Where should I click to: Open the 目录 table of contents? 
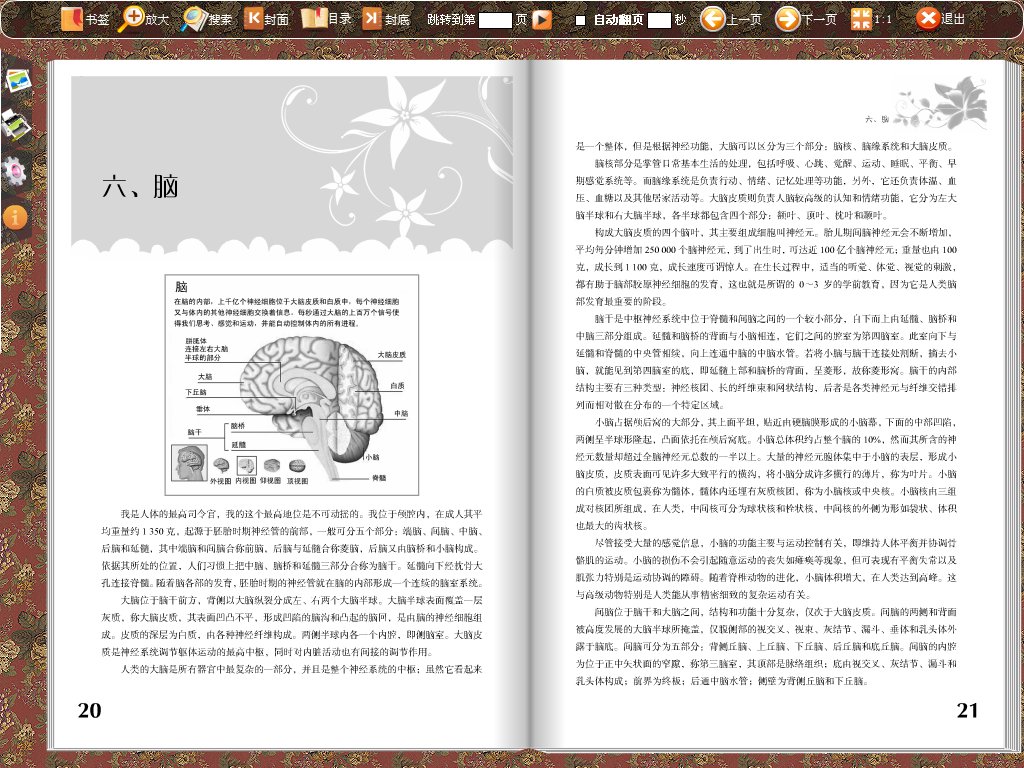pyautogui.click(x=327, y=19)
